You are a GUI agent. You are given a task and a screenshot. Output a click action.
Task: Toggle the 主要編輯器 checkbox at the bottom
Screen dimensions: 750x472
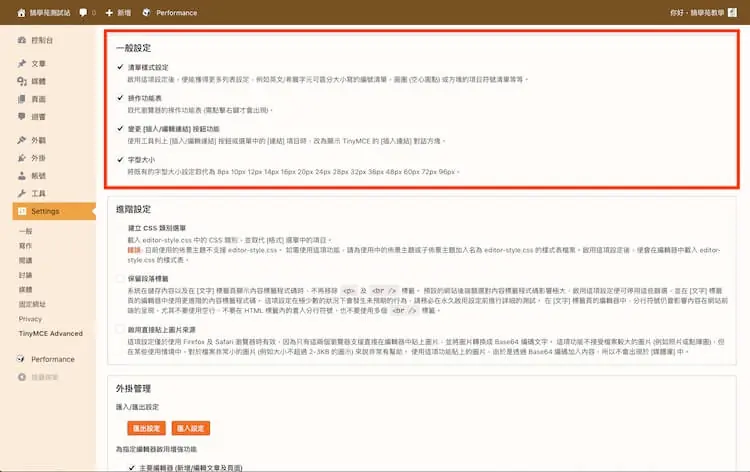pyautogui.click(x=132, y=468)
